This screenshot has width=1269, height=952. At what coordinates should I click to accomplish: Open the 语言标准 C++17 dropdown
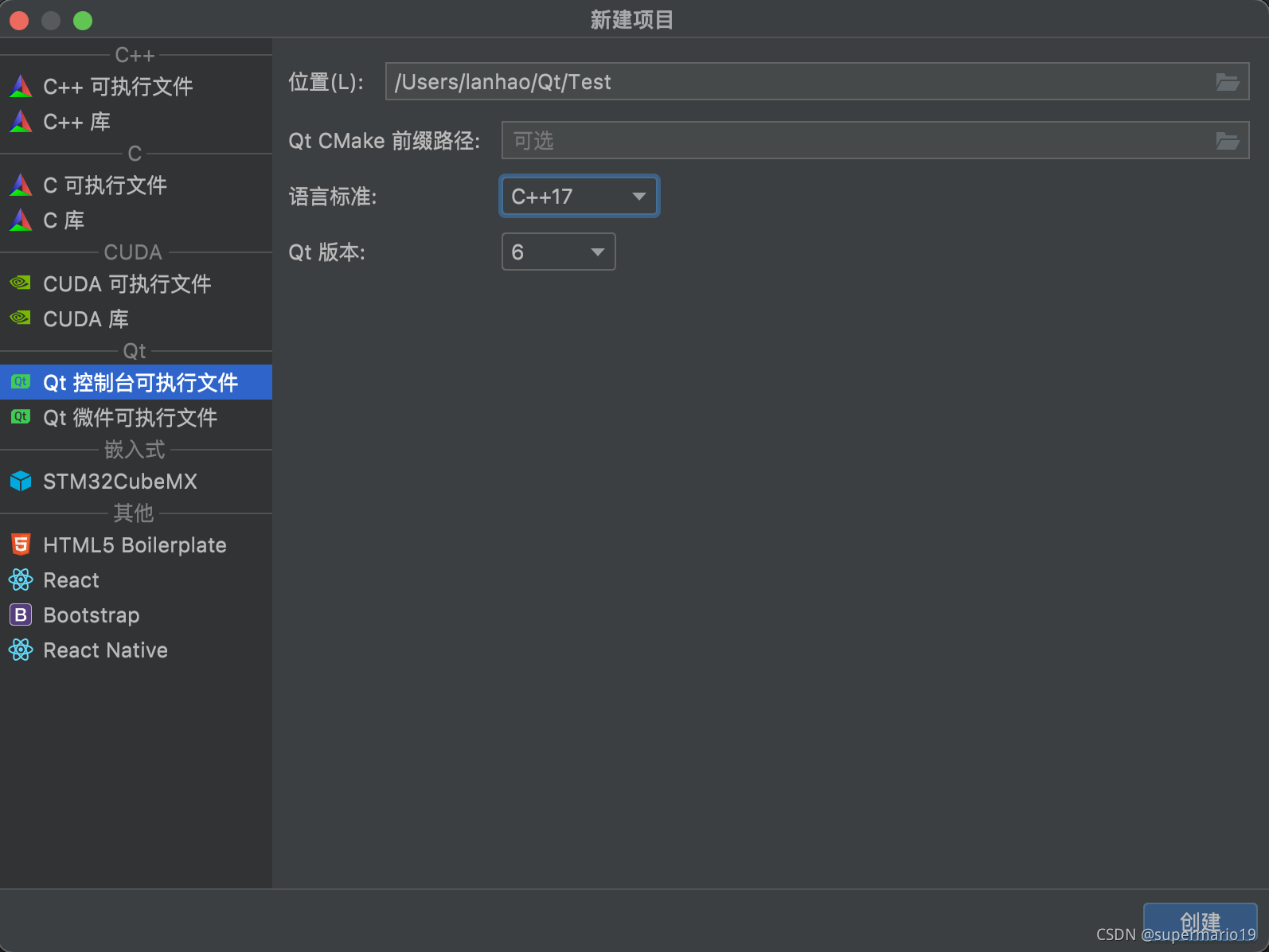coord(579,196)
